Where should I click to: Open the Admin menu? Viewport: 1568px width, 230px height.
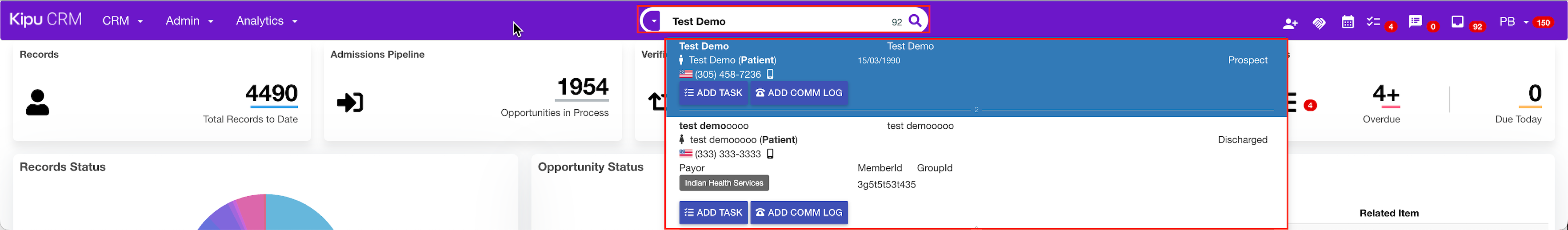click(189, 21)
